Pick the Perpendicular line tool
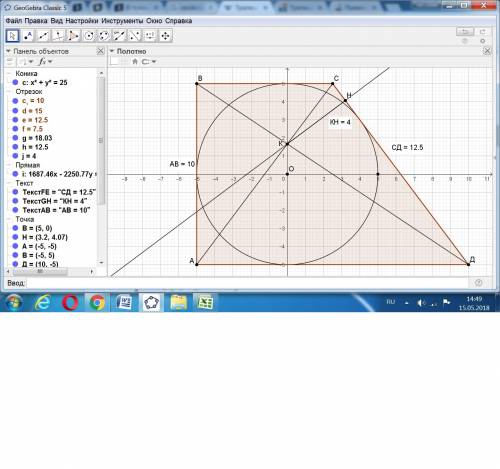Image resolution: width=500 pixels, height=469 pixels. [x=58, y=36]
